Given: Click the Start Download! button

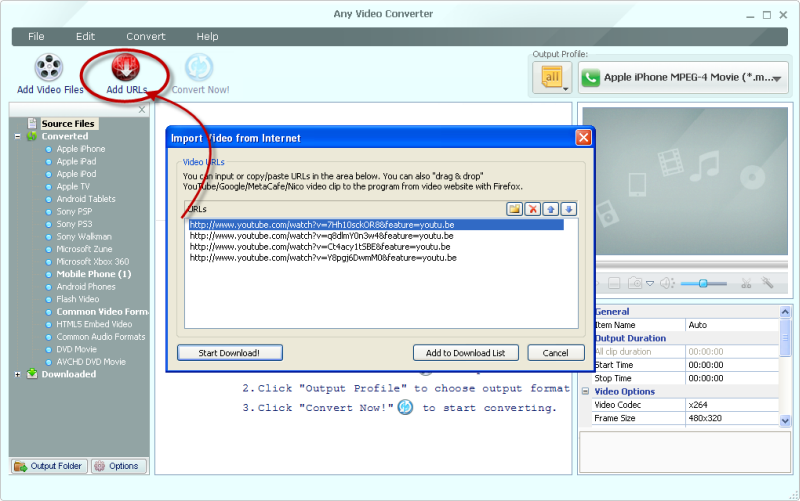Looking at the screenshot, I should click(230, 353).
